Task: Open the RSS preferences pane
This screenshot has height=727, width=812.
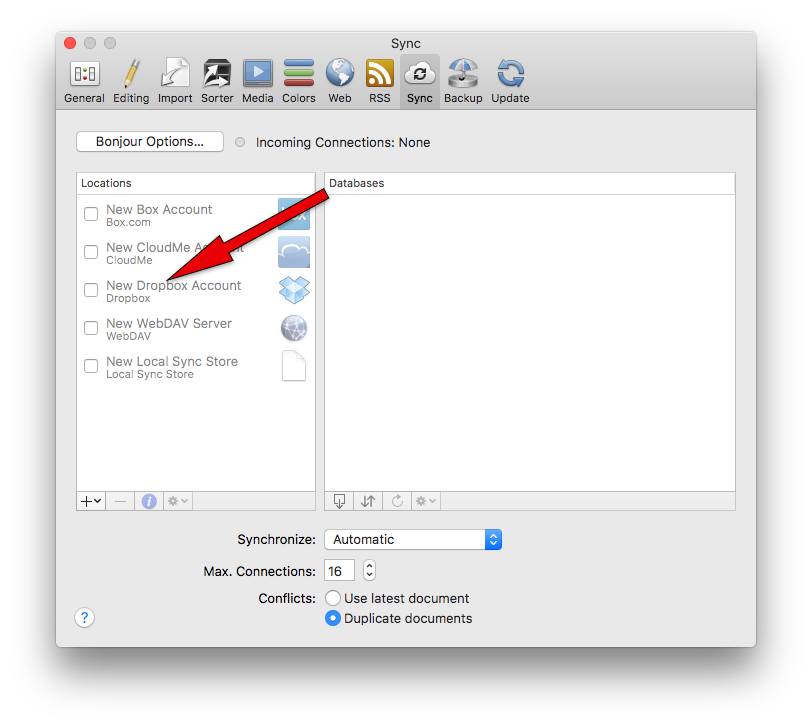Action: pyautogui.click(x=379, y=81)
